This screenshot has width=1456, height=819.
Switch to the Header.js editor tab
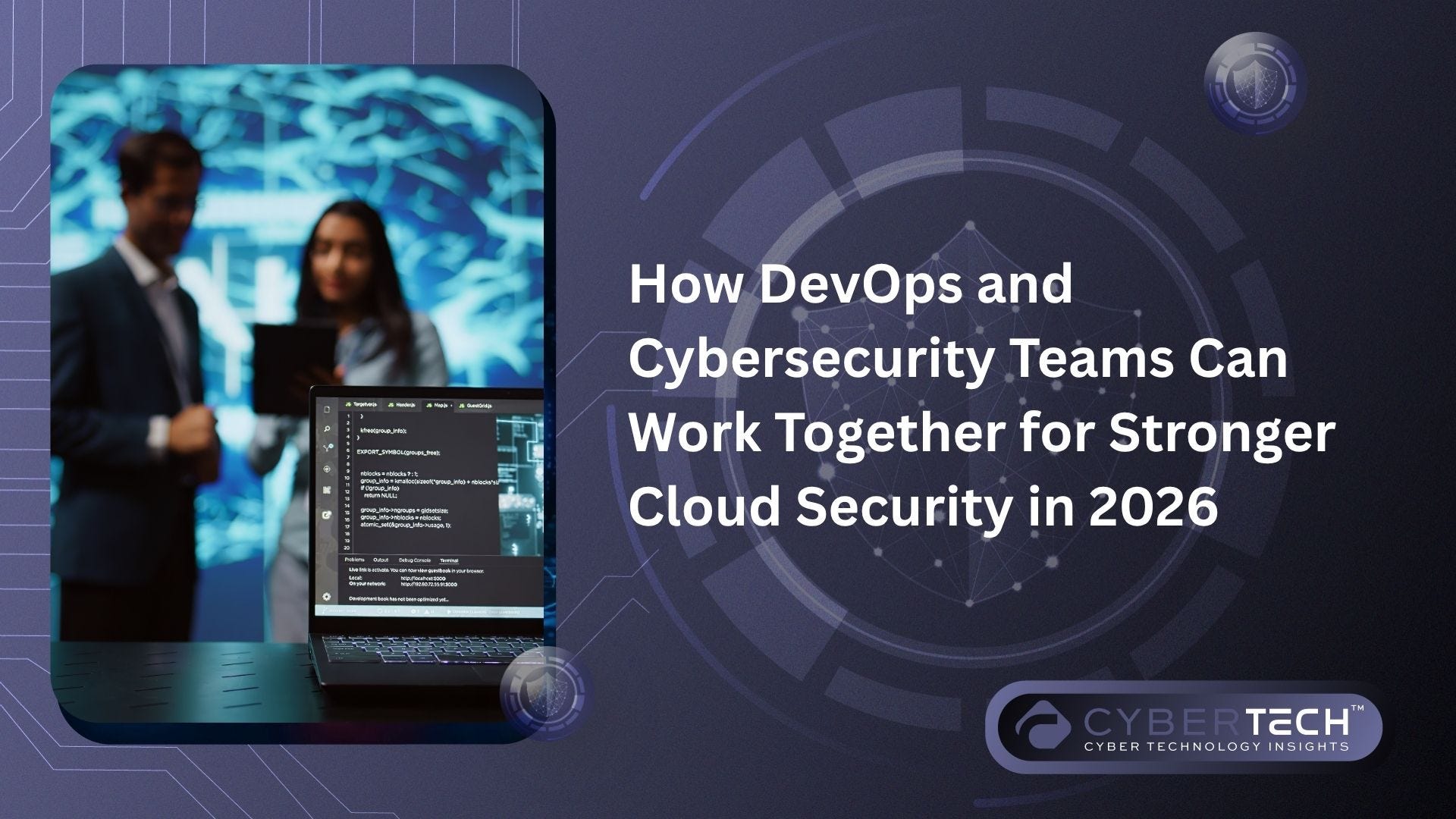(x=403, y=406)
